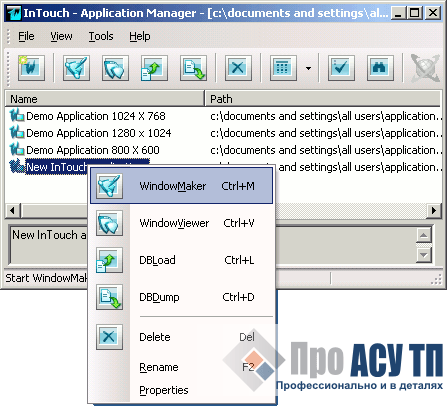Launch WindowMaker from the toolbar
This screenshot has width=447, height=407.
coord(76,68)
